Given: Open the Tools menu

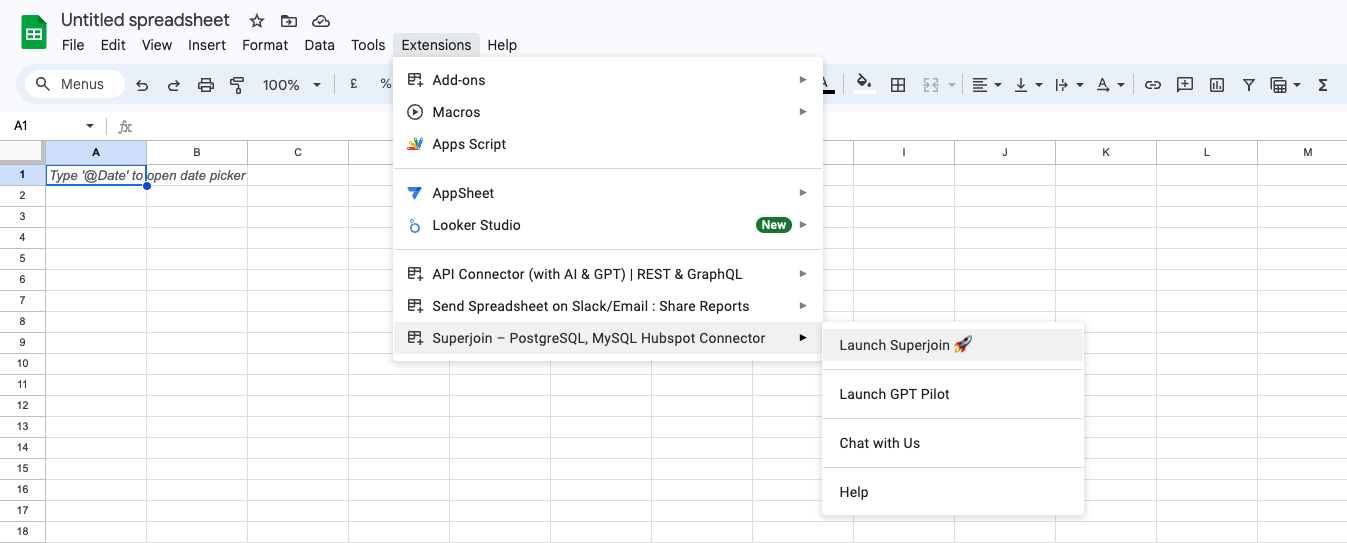Looking at the screenshot, I should click(368, 45).
